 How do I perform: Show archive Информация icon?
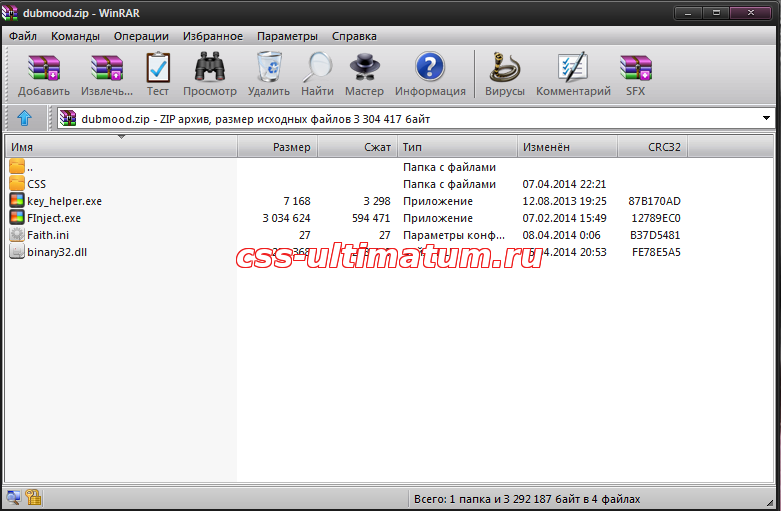[x=430, y=66]
